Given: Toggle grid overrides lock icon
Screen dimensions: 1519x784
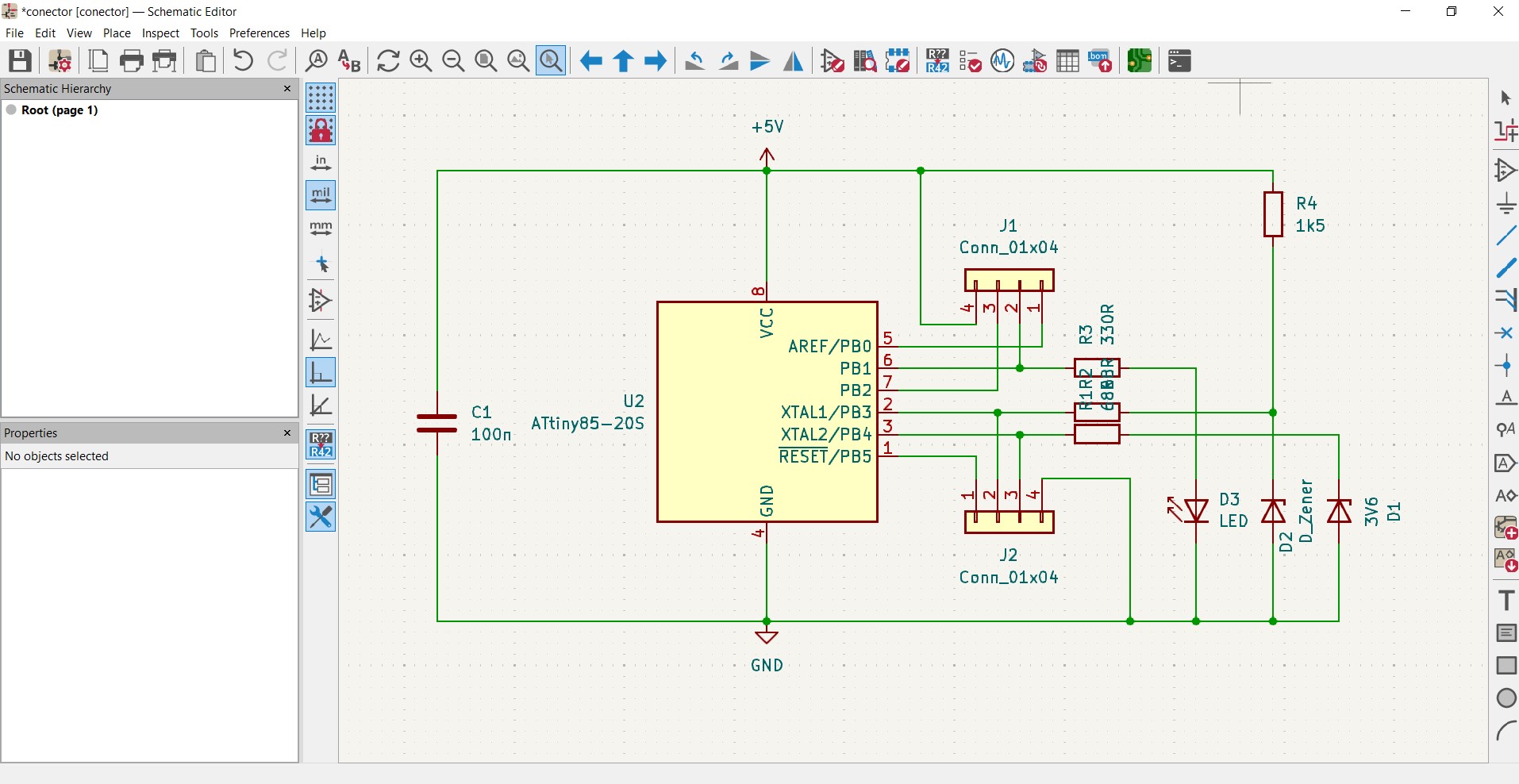Looking at the screenshot, I should point(321,130).
